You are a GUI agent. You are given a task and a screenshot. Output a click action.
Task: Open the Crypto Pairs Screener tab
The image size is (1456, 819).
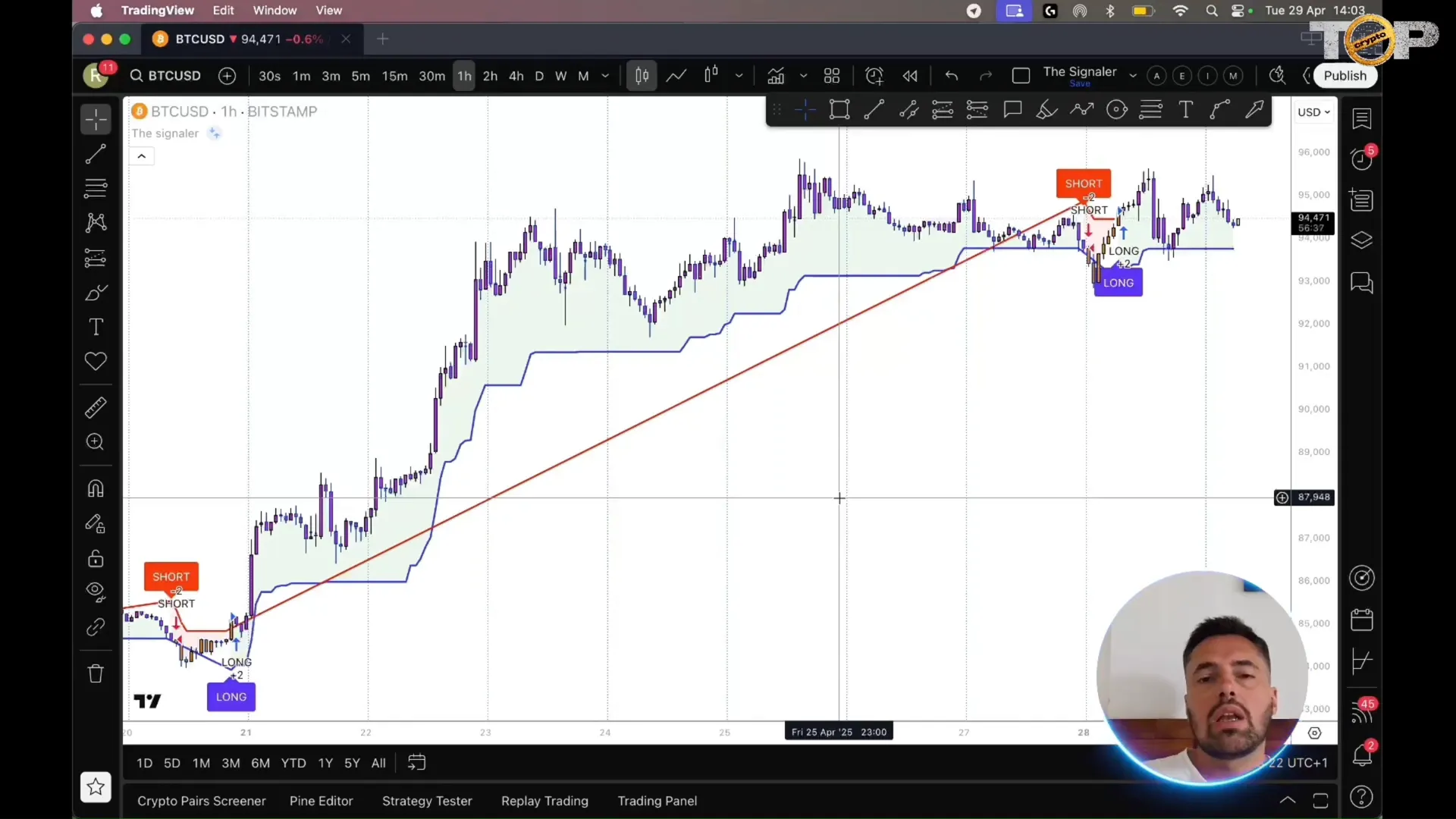point(202,801)
